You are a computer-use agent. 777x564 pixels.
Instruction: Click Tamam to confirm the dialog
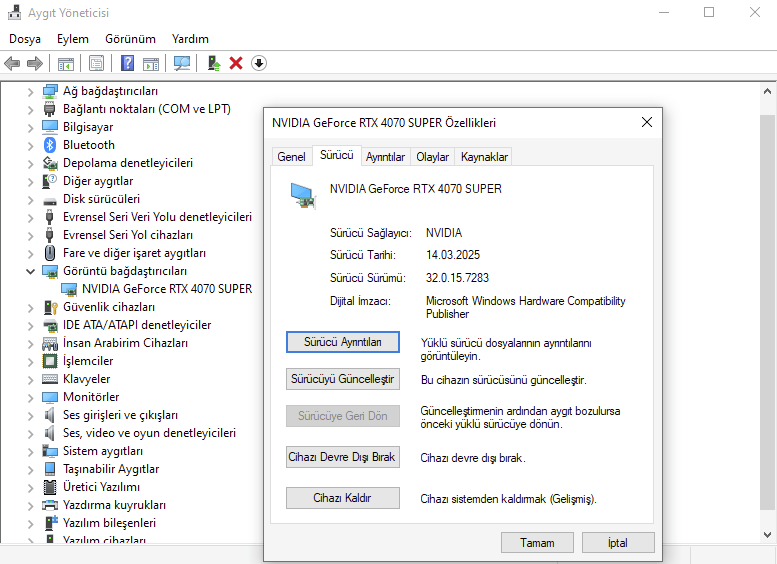(537, 543)
